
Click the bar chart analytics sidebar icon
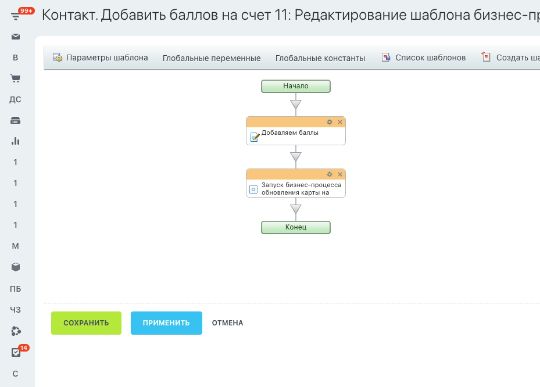click(15, 141)
